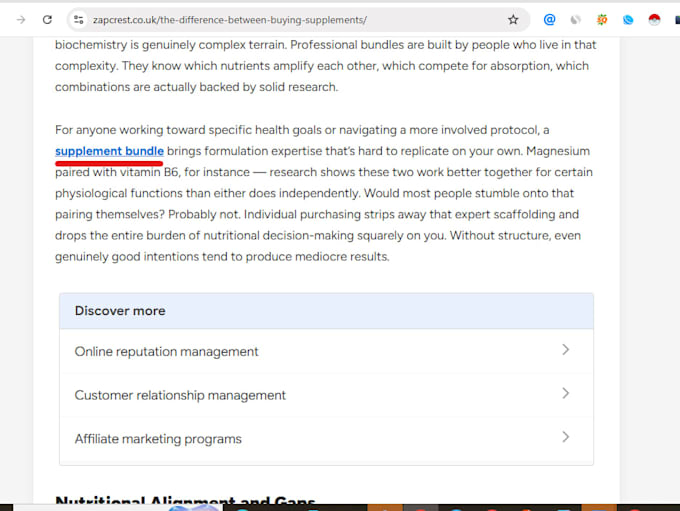Click the sentence 'Probably not.'
The height and width of the screenshot is (511, 680).
[x=204, y=214]
